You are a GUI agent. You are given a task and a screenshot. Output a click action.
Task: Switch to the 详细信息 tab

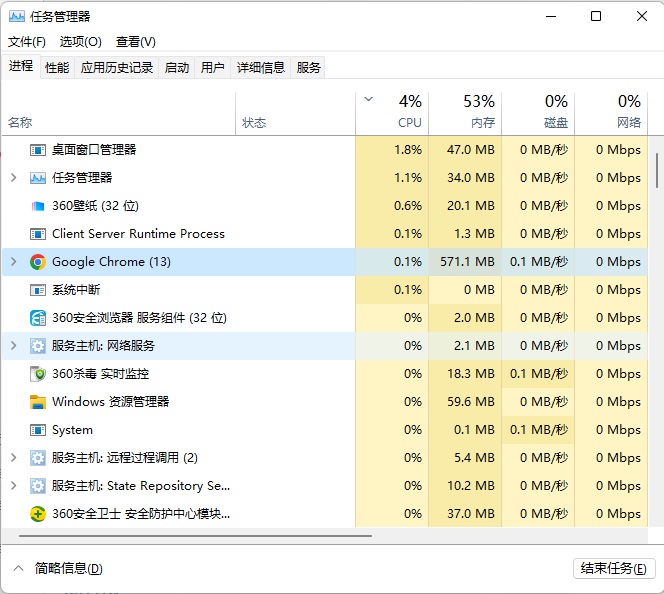pos(261,67)
